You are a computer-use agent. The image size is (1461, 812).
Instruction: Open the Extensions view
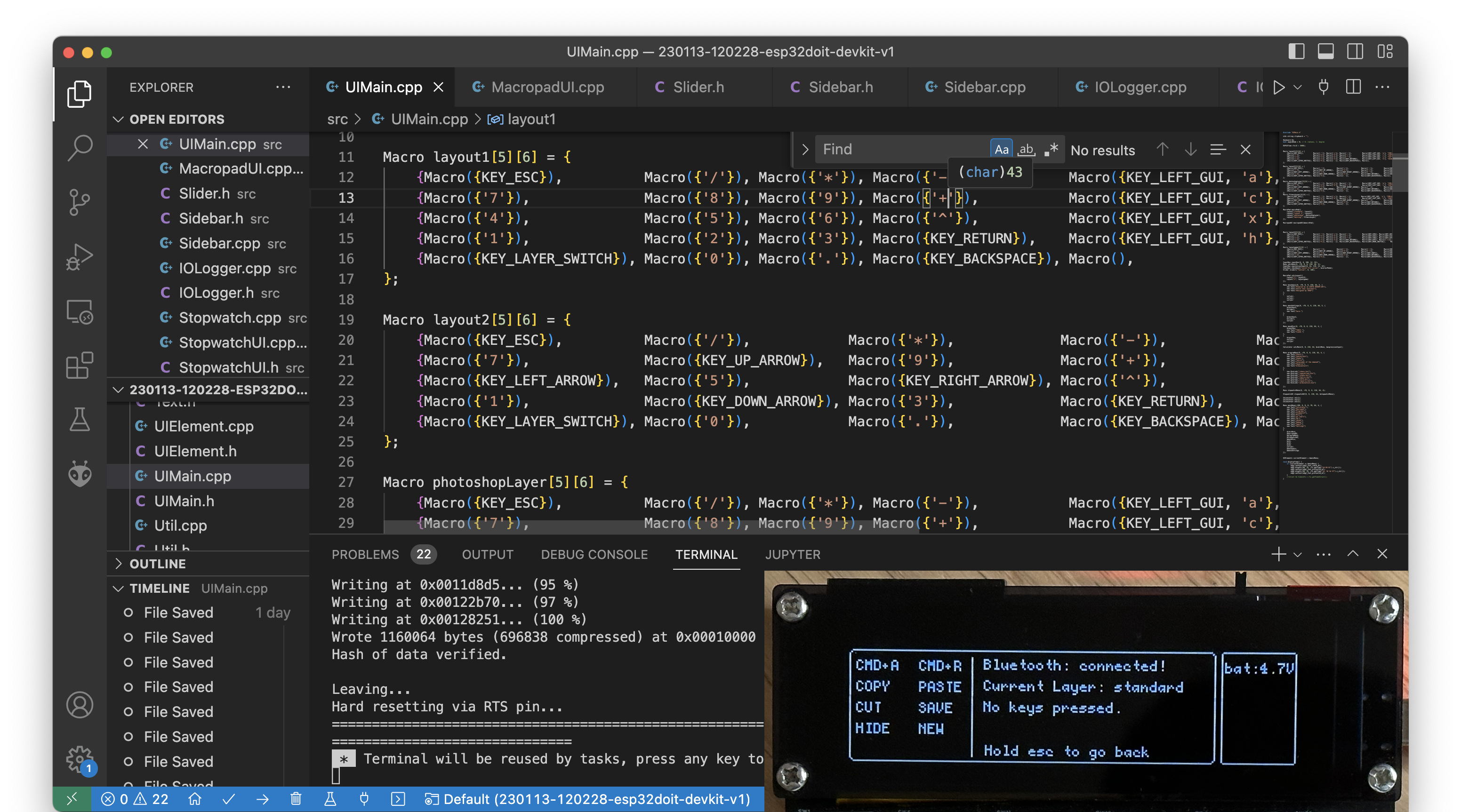click(80, 365)
